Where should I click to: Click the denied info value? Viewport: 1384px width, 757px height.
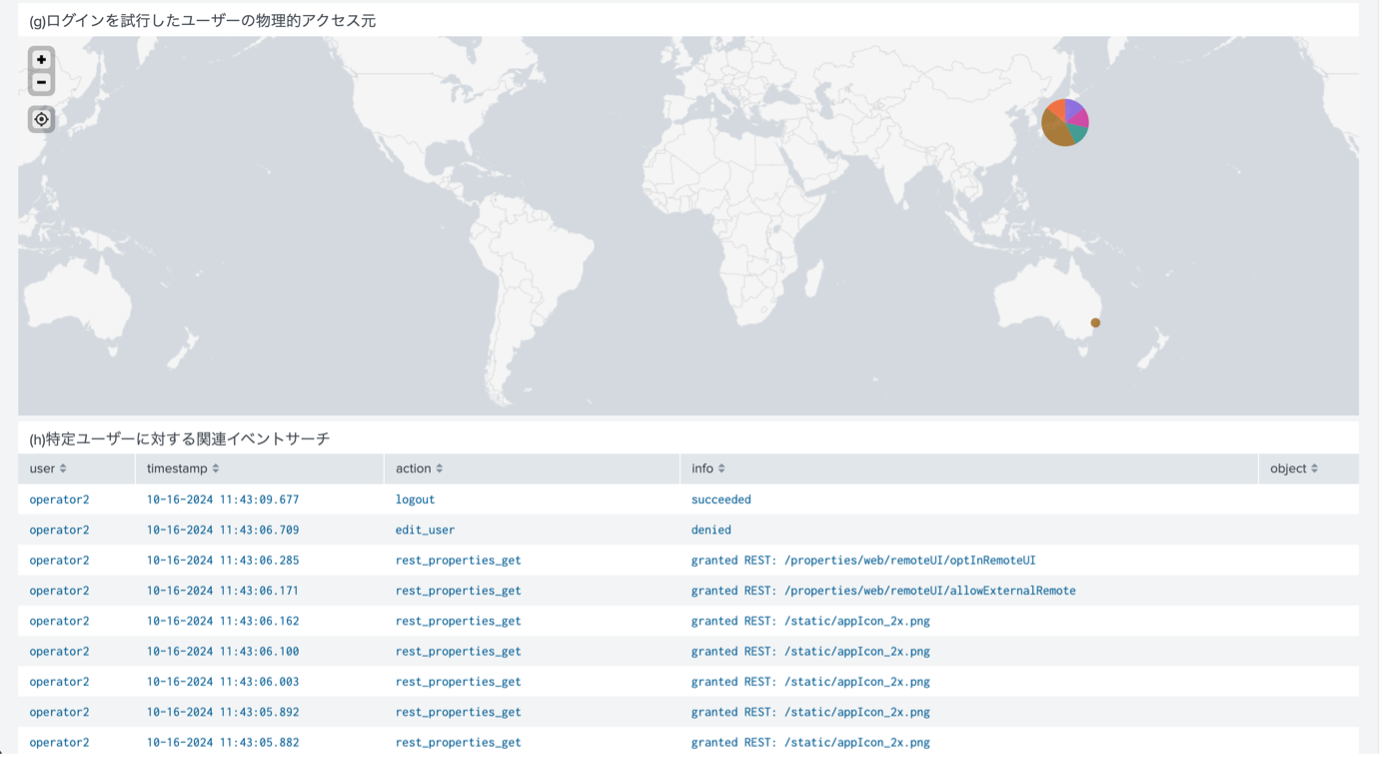pos(711,530)
